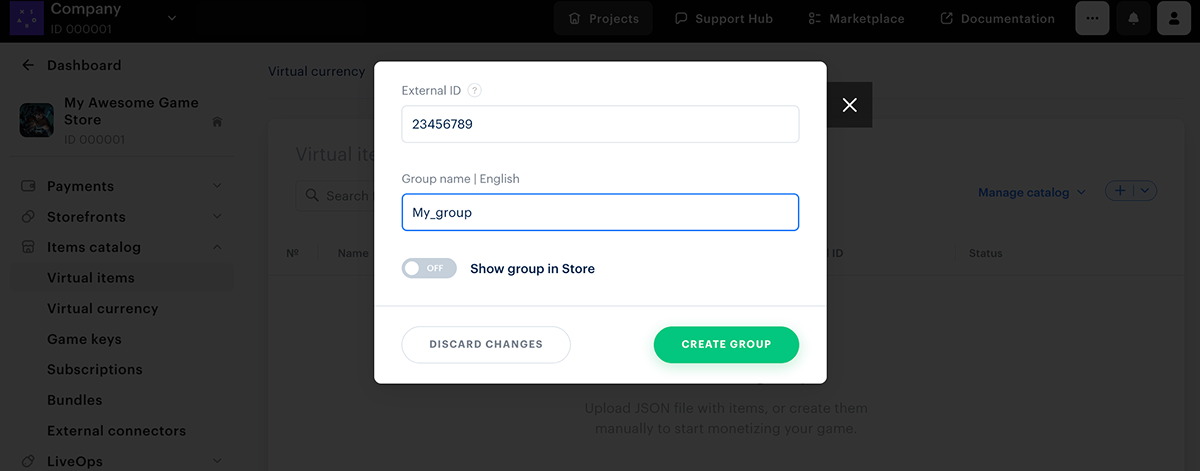Click the My Awesome Game Store thumbnail
The image size is (1200, 471).
coord(37,120)
